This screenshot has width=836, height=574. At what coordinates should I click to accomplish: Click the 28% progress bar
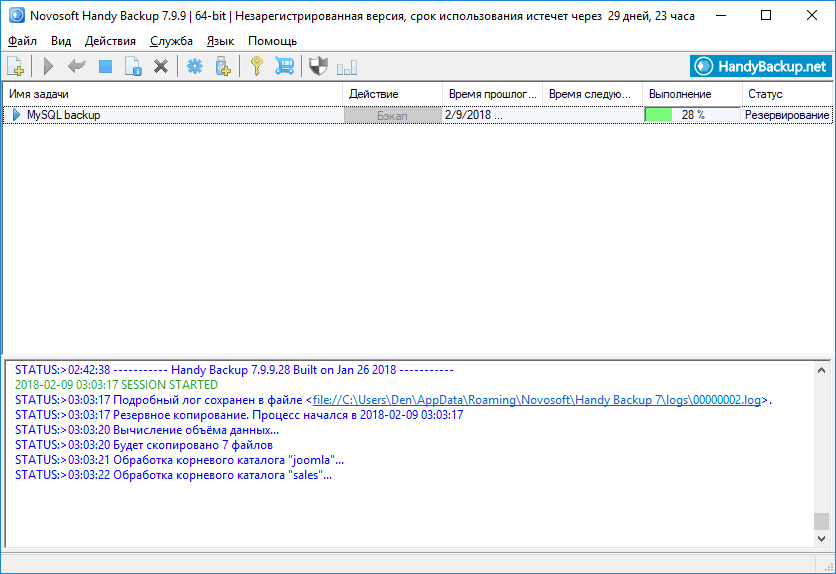point(692,115)
